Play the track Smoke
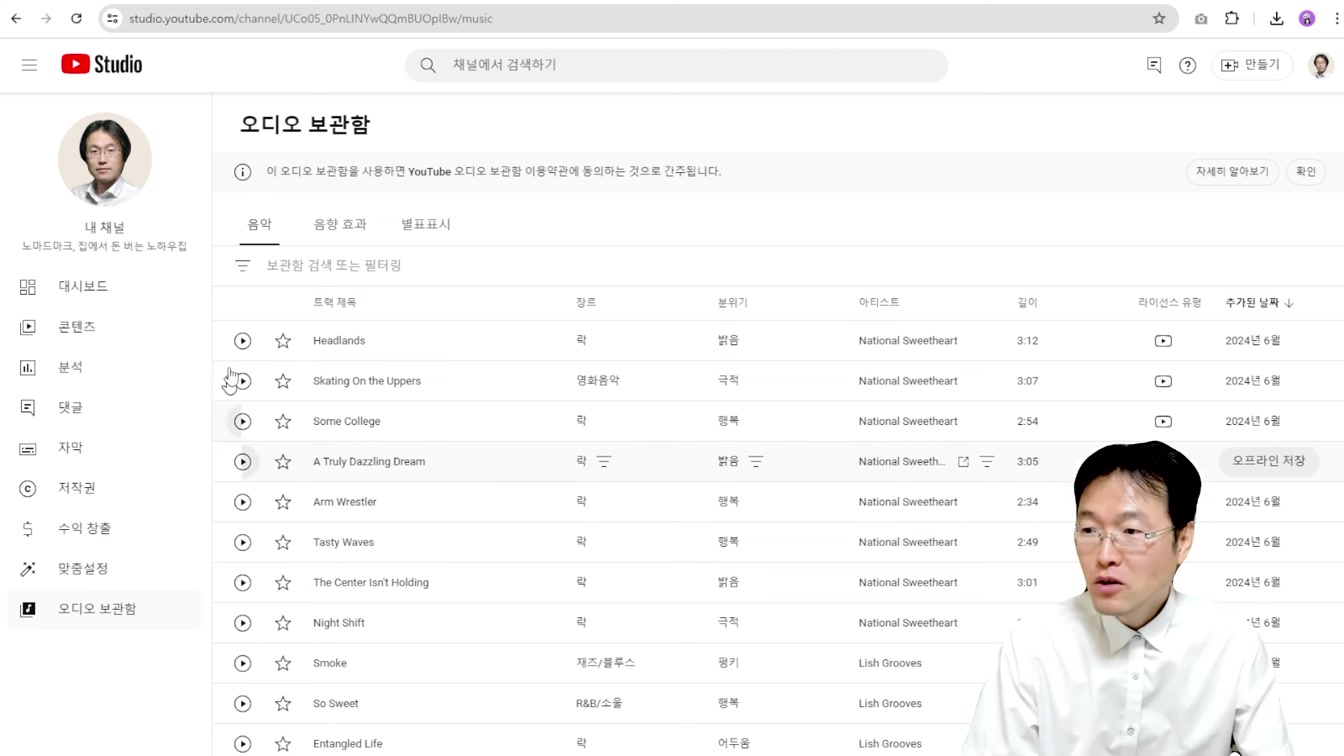 242,663
